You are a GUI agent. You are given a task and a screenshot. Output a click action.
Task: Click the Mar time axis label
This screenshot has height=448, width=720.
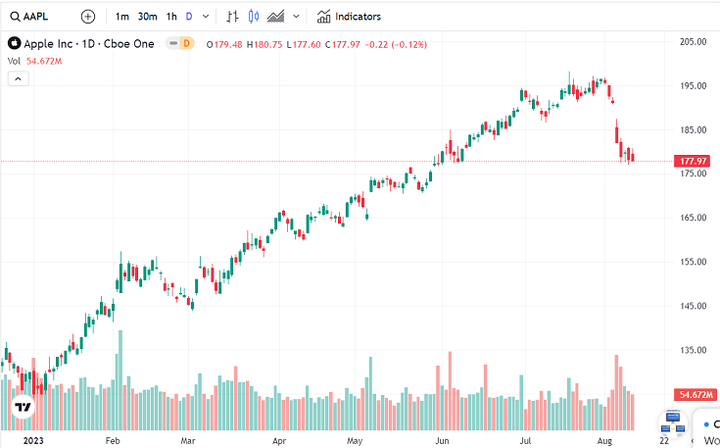click(187, 441)
